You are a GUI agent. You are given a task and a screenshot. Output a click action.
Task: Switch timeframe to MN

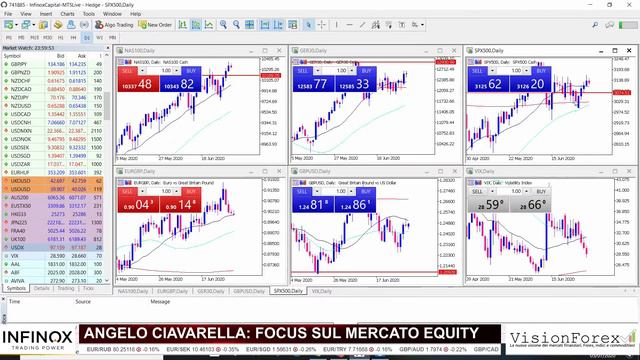point(112,38)
